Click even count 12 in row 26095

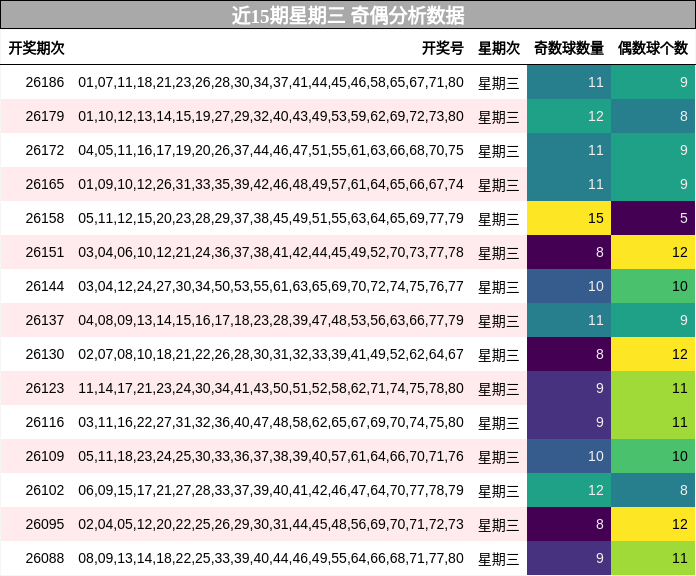[653, 524]
